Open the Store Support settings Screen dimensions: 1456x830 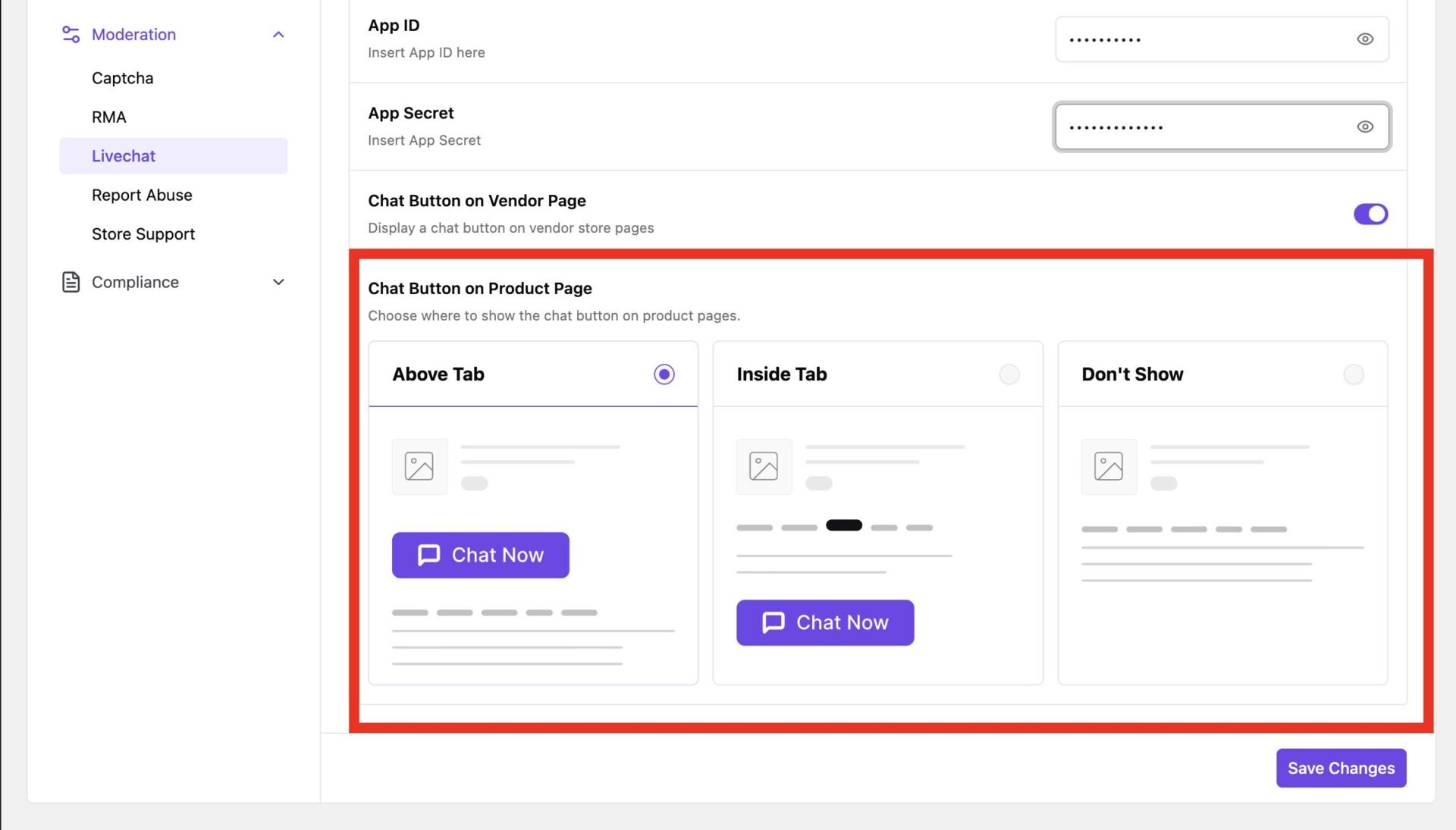(x=143, y=234)
